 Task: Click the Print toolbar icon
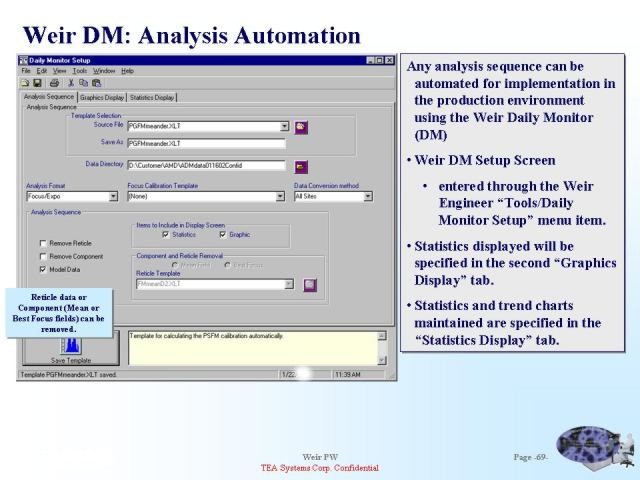click(x=54, y=83)
